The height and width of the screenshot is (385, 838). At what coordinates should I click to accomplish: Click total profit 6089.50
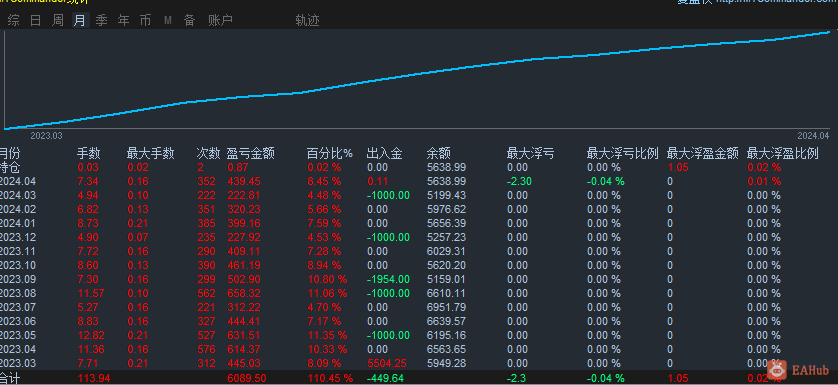(247, 379)
